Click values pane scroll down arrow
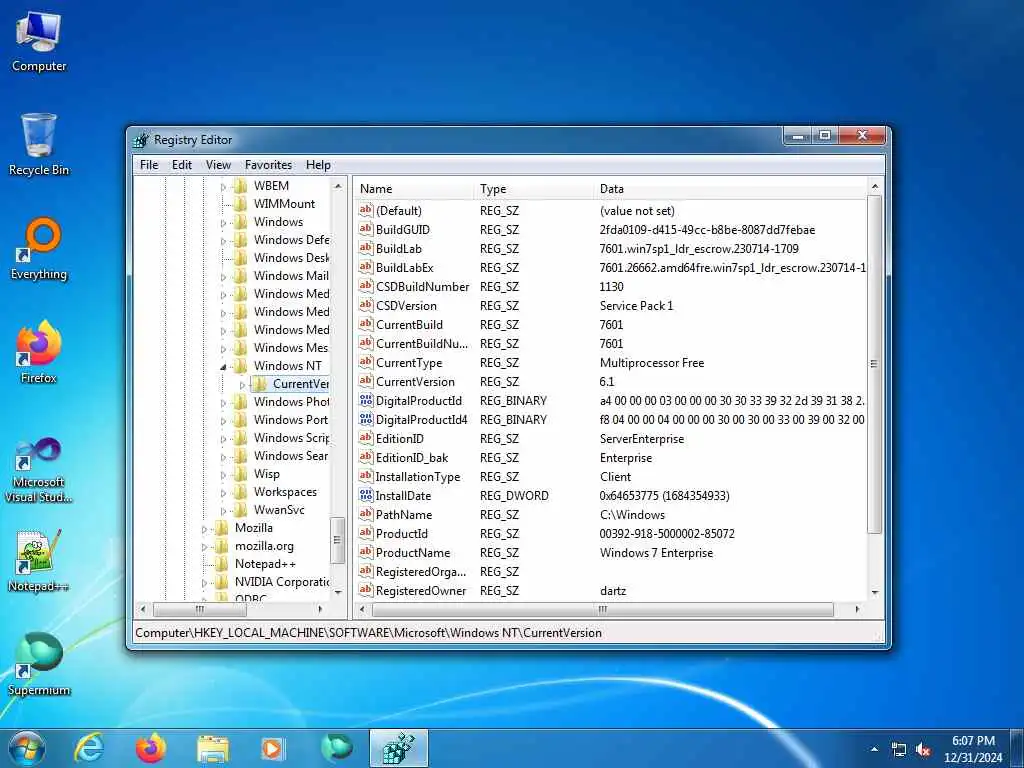Viewport: 1024px width, 768px height. [x=874, y=592]
